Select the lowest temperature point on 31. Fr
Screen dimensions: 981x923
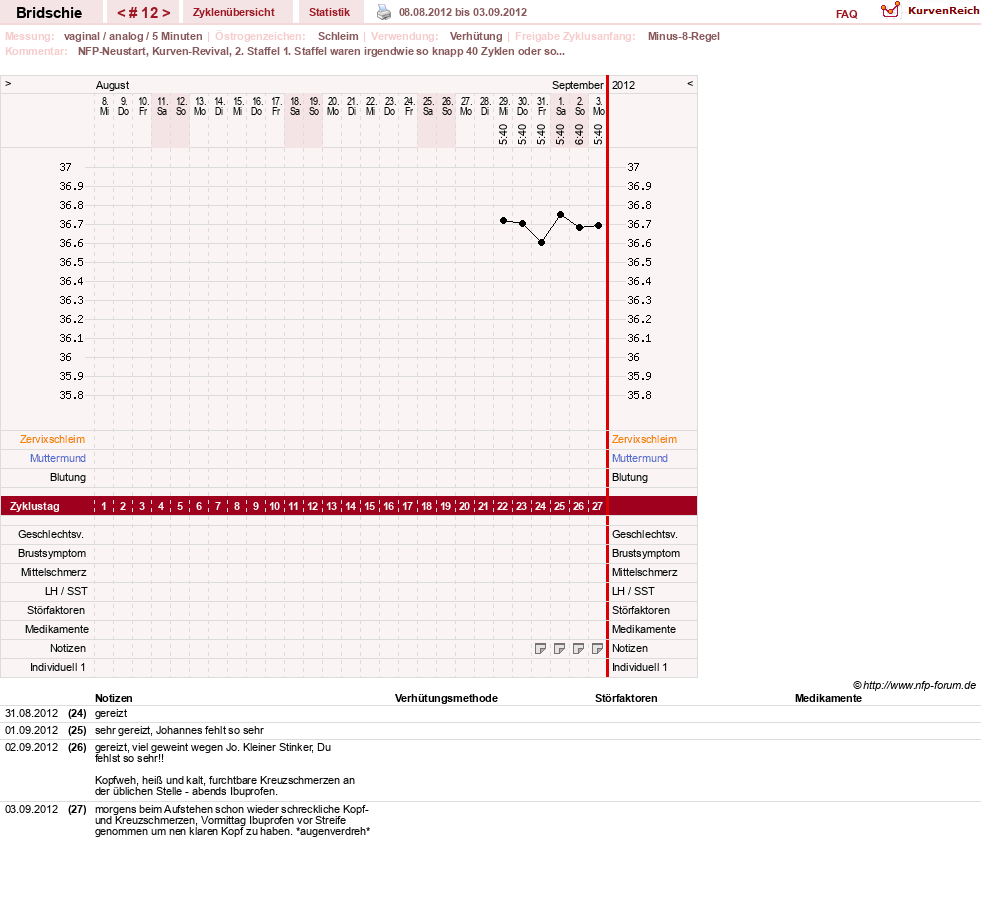[542, 243]
